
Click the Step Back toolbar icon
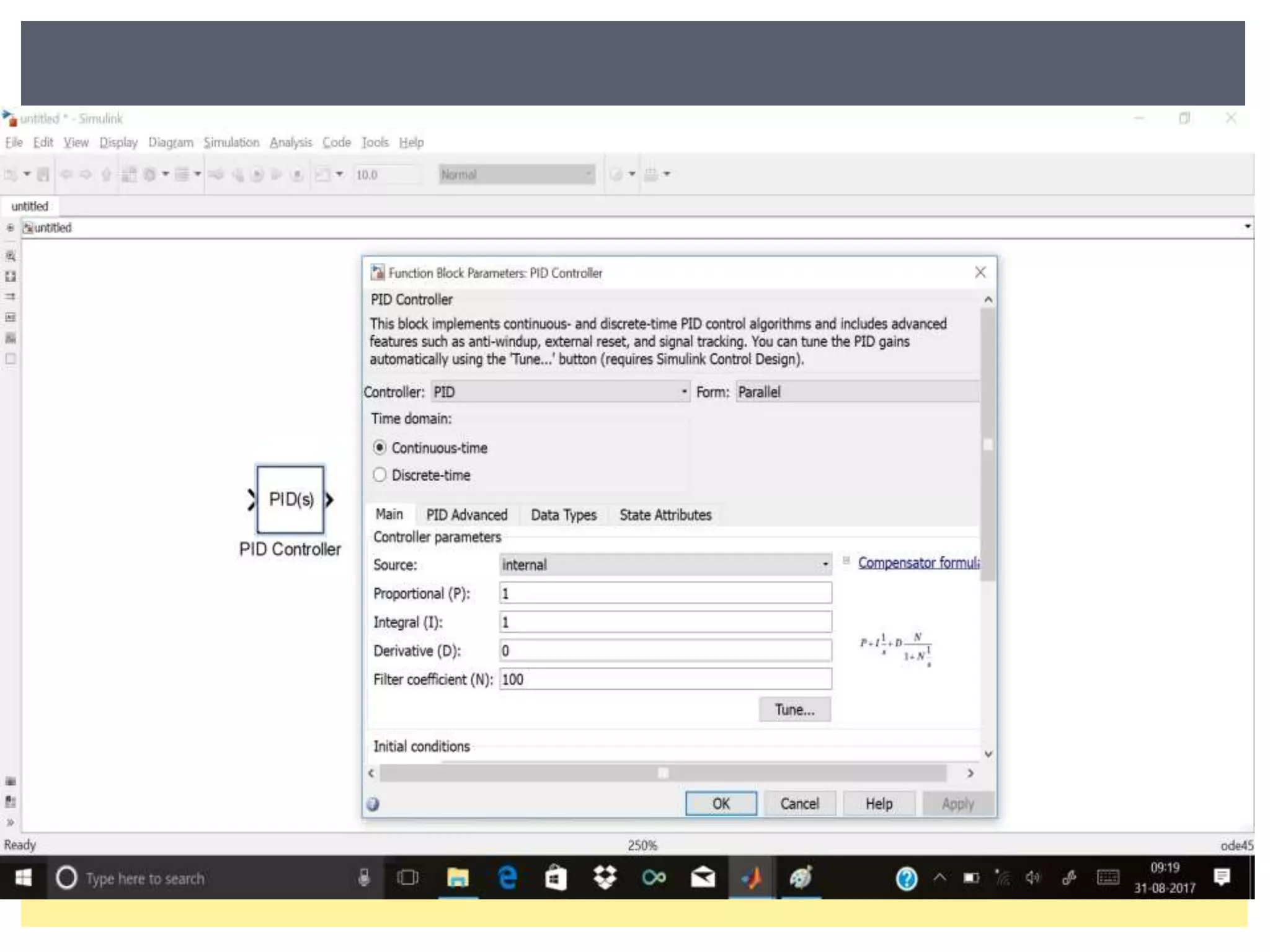[238, 175]
